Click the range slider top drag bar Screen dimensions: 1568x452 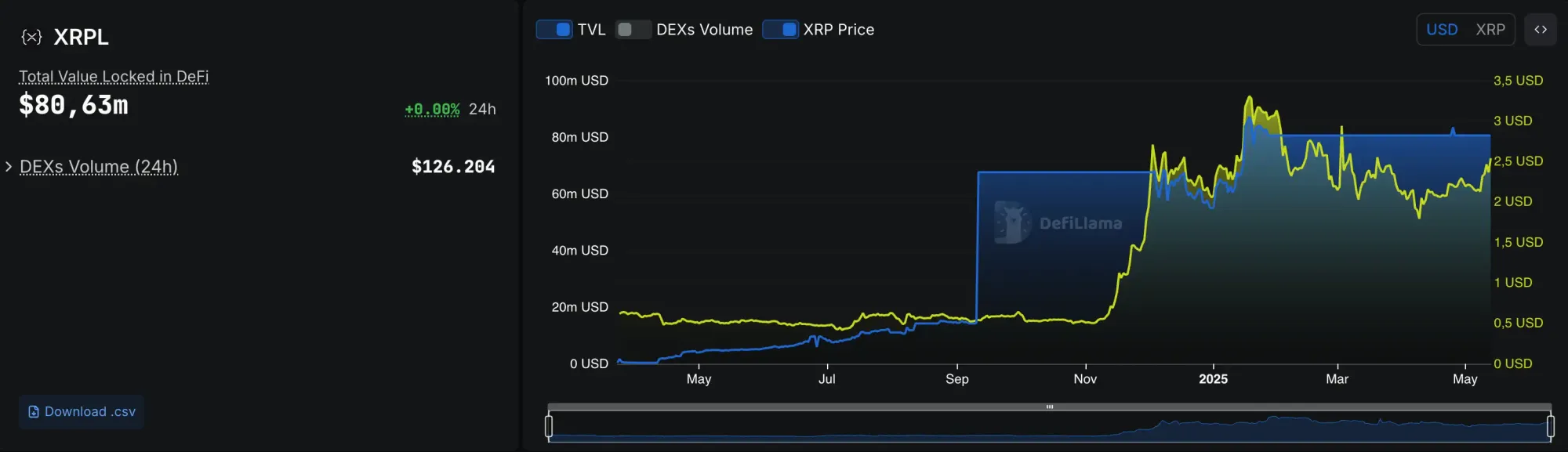click(1050, 407)
